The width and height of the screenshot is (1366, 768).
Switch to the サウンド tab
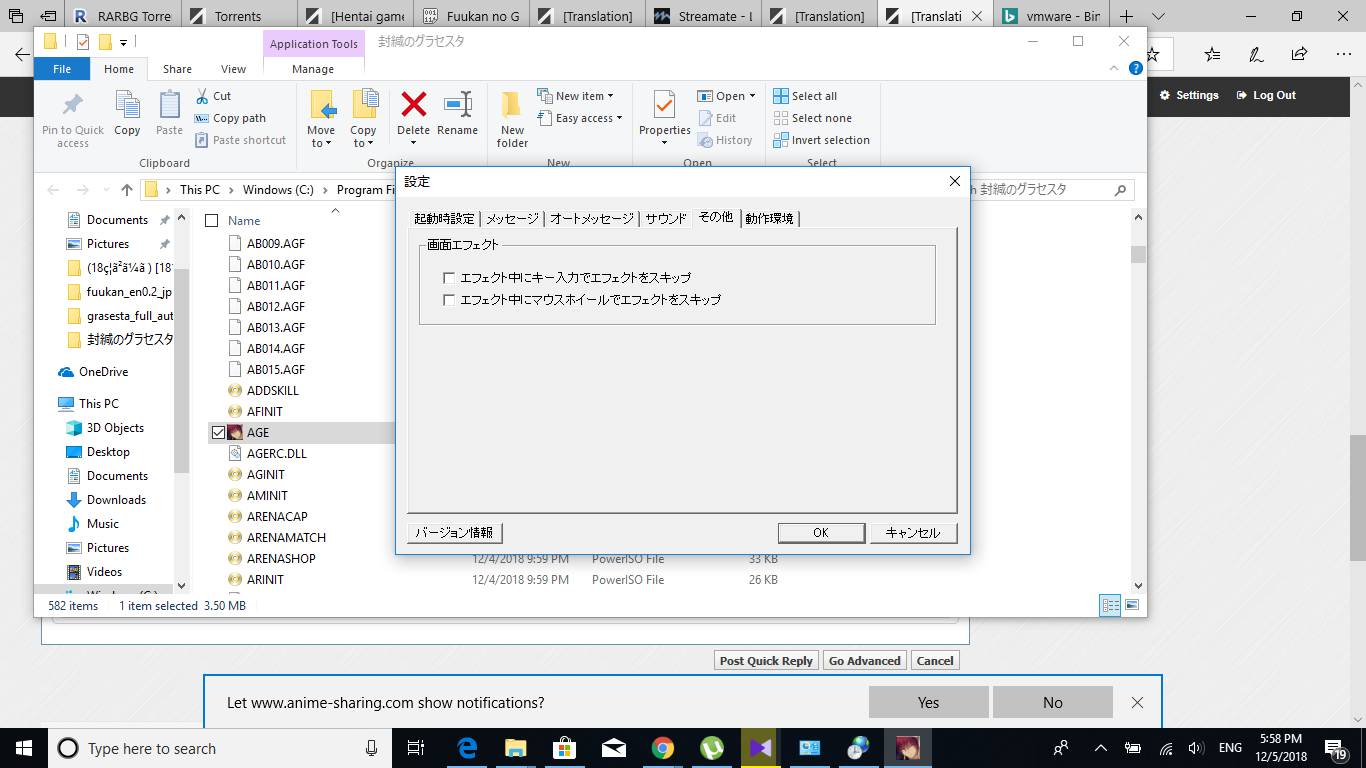[x=666, y=219]
